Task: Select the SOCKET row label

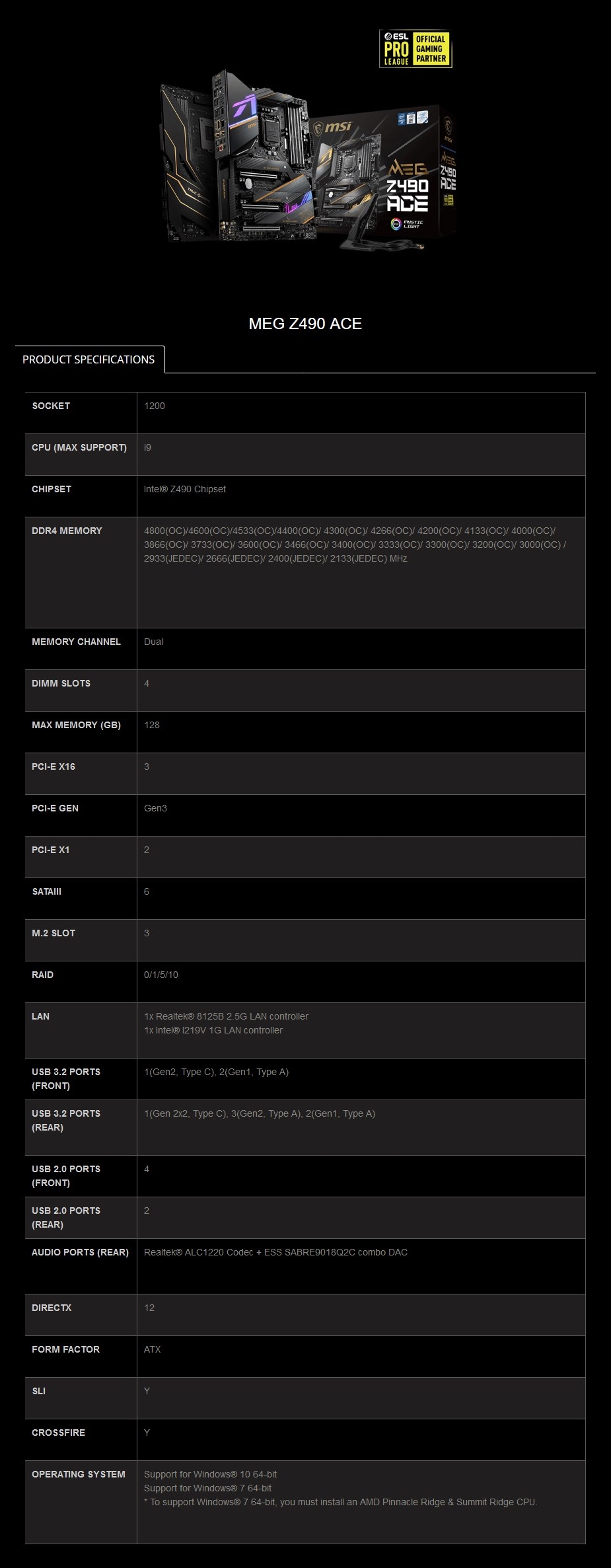Action: point(51,406)
